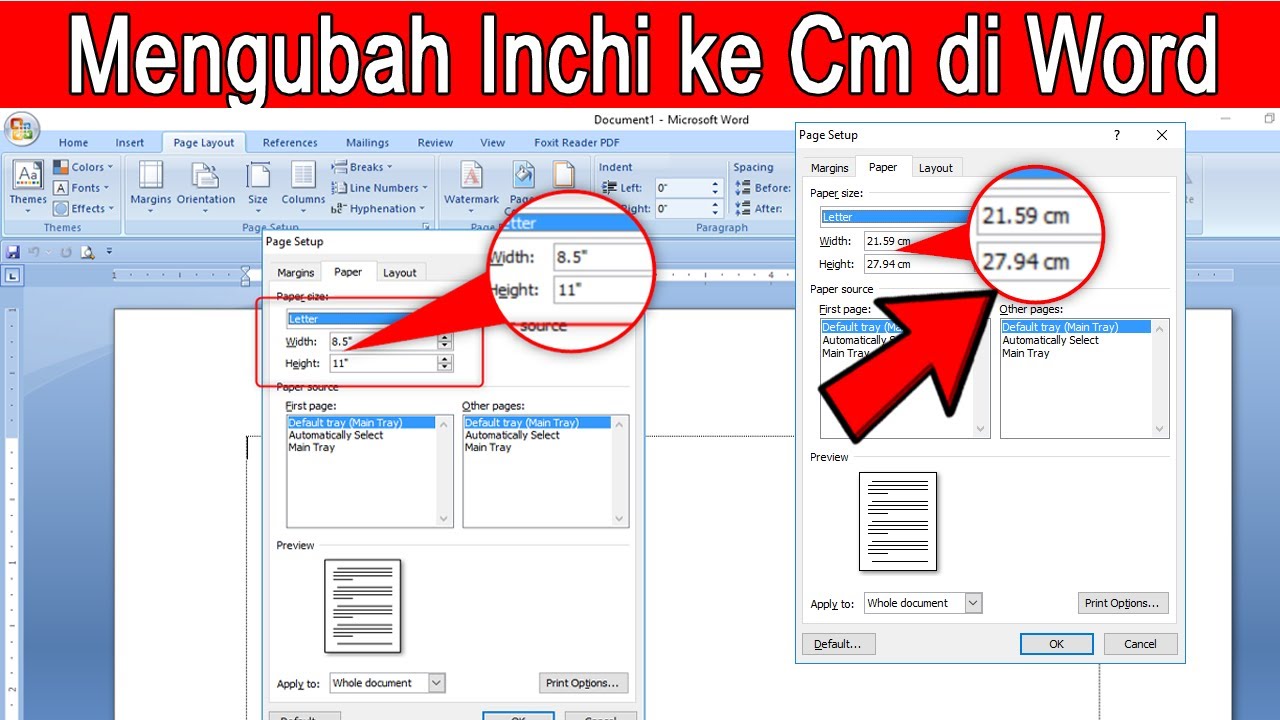Click the Spacing Before icon

pyautogui.click(x=743, y=188)
